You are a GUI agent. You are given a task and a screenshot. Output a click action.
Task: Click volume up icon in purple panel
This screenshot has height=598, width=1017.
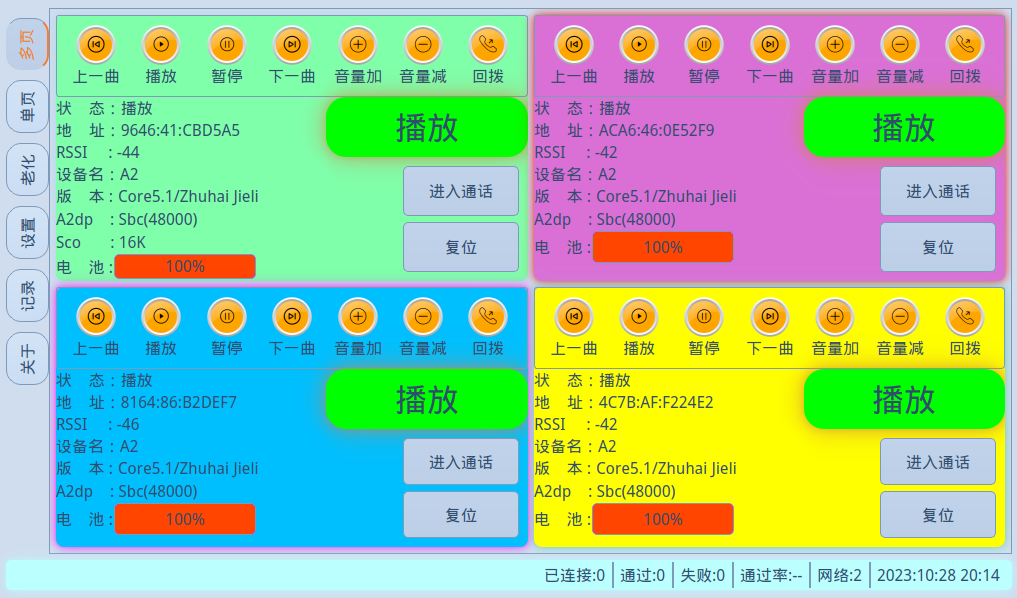[835, 45]
